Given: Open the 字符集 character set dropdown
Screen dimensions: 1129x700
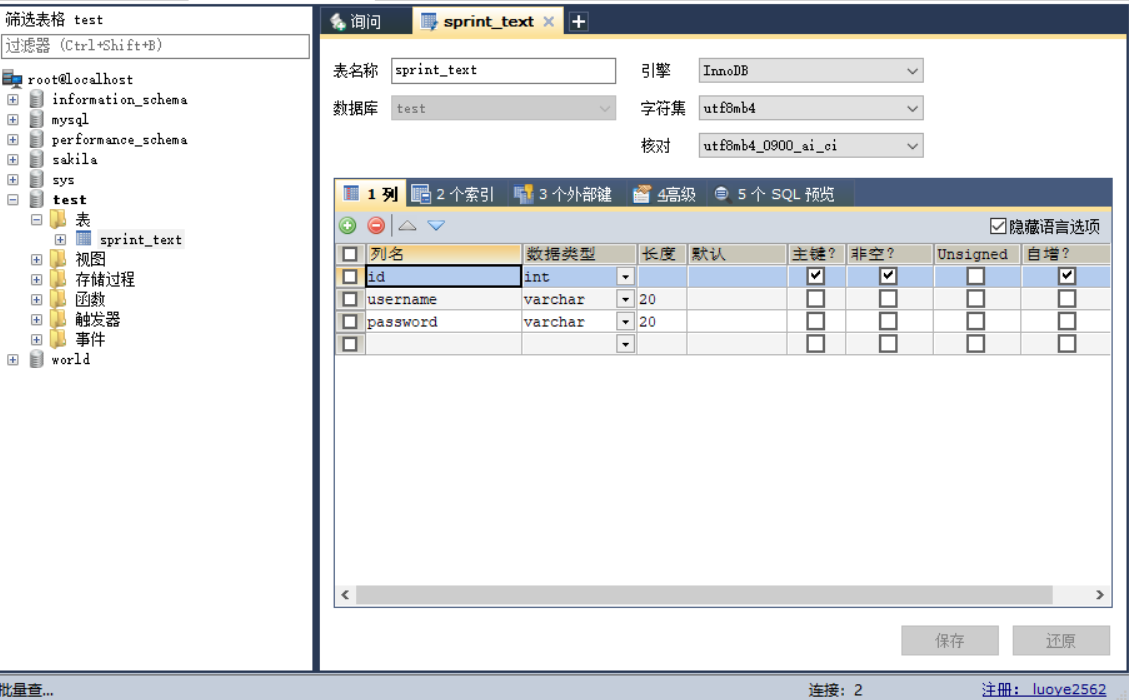Looking at the screenshot, I should (911, 108).
